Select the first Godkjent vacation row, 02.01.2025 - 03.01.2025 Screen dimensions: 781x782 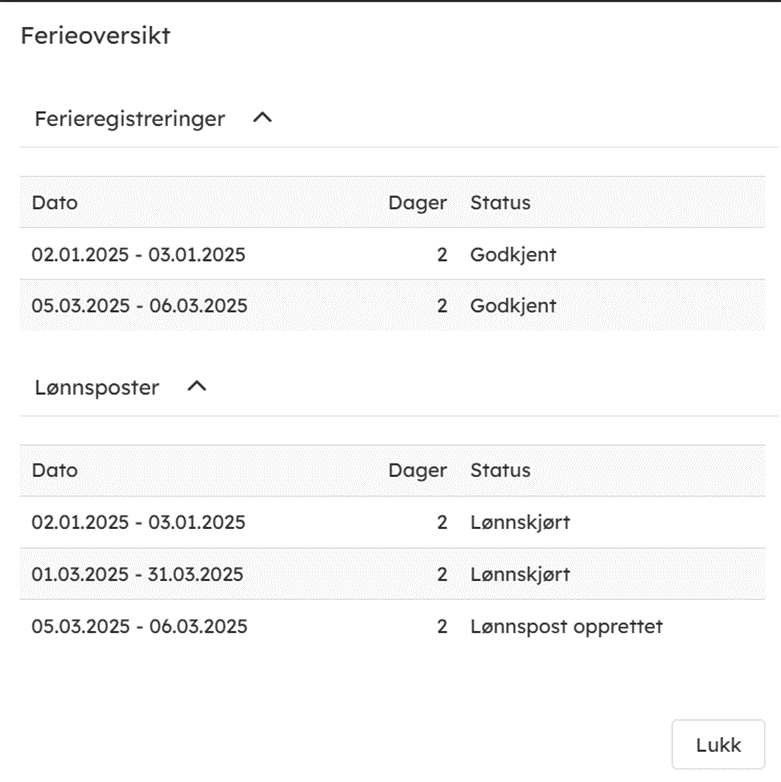(x=138, y=255)
